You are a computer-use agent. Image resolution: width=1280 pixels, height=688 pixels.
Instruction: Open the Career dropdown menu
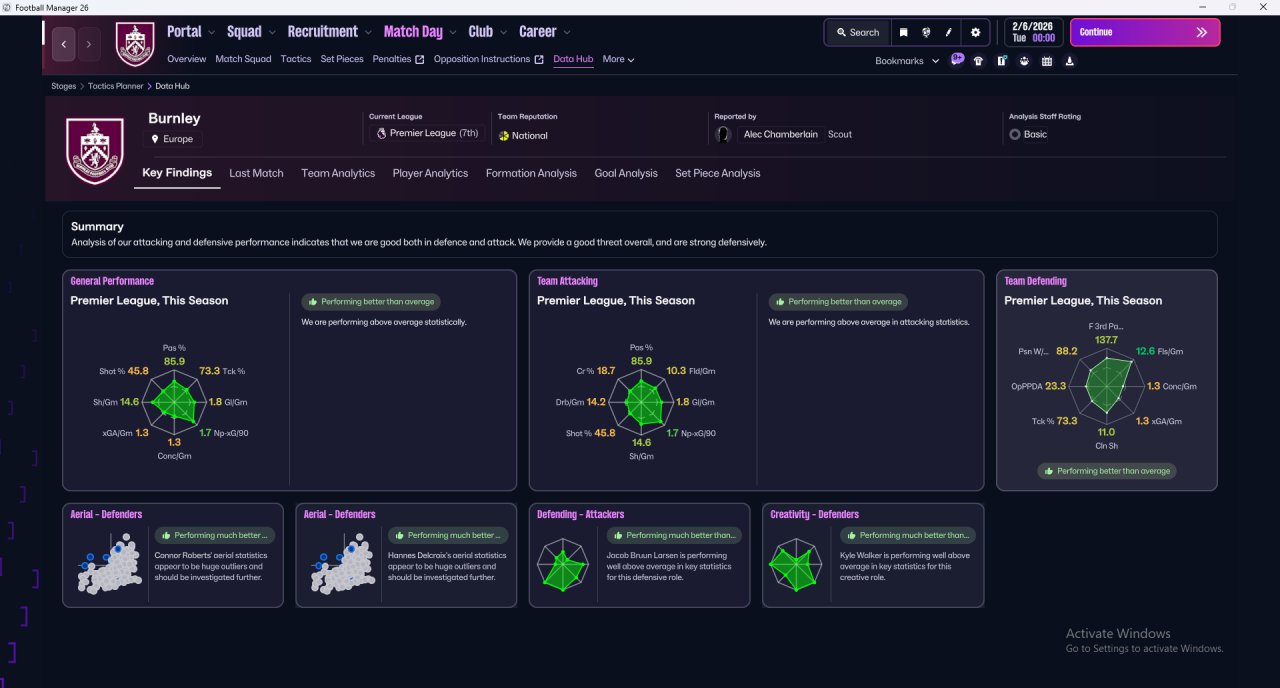[x=543, y=32]
